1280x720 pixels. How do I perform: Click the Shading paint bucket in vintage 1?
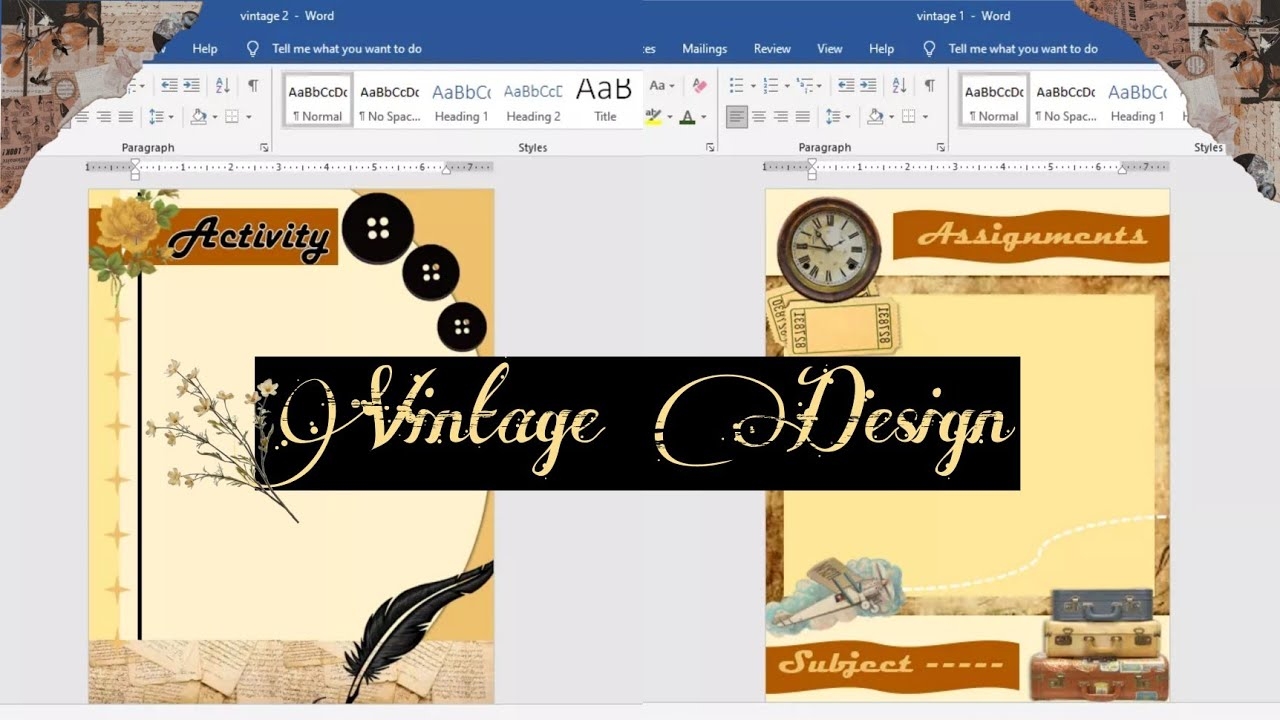point(877,117)
